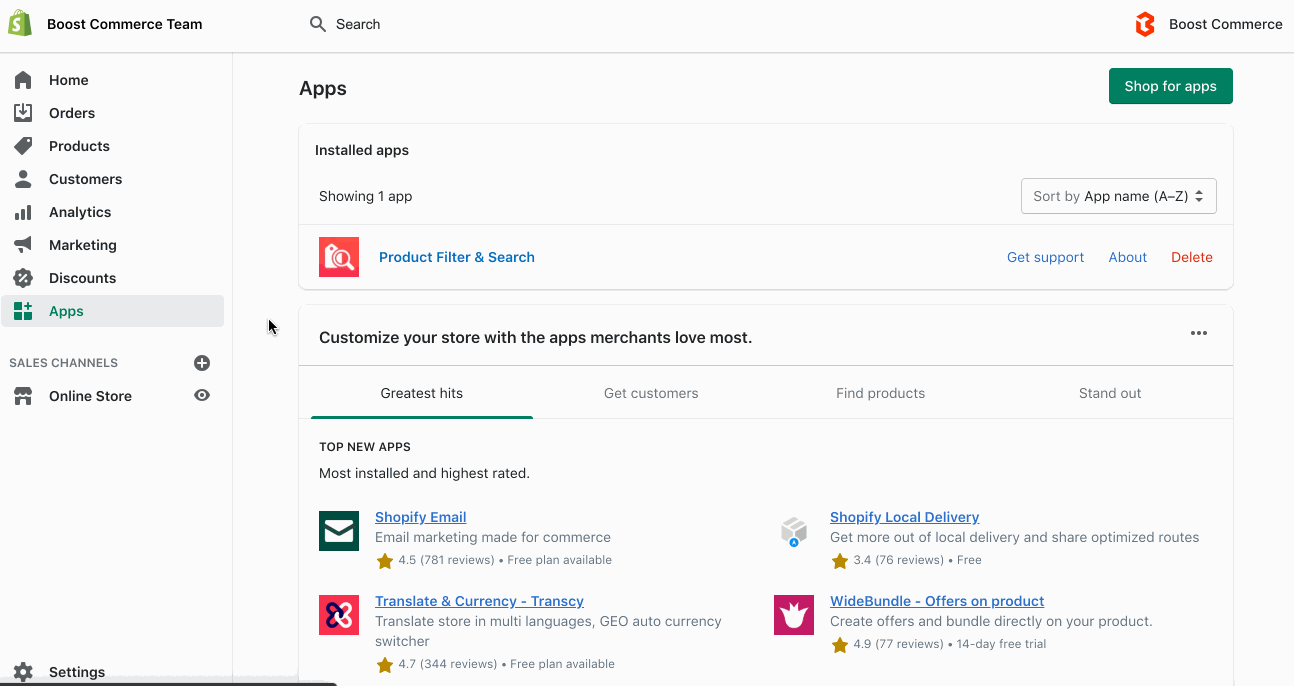Open the Home menu item
The width and height of the screenshot is (1294, 686).
point(69,80)
